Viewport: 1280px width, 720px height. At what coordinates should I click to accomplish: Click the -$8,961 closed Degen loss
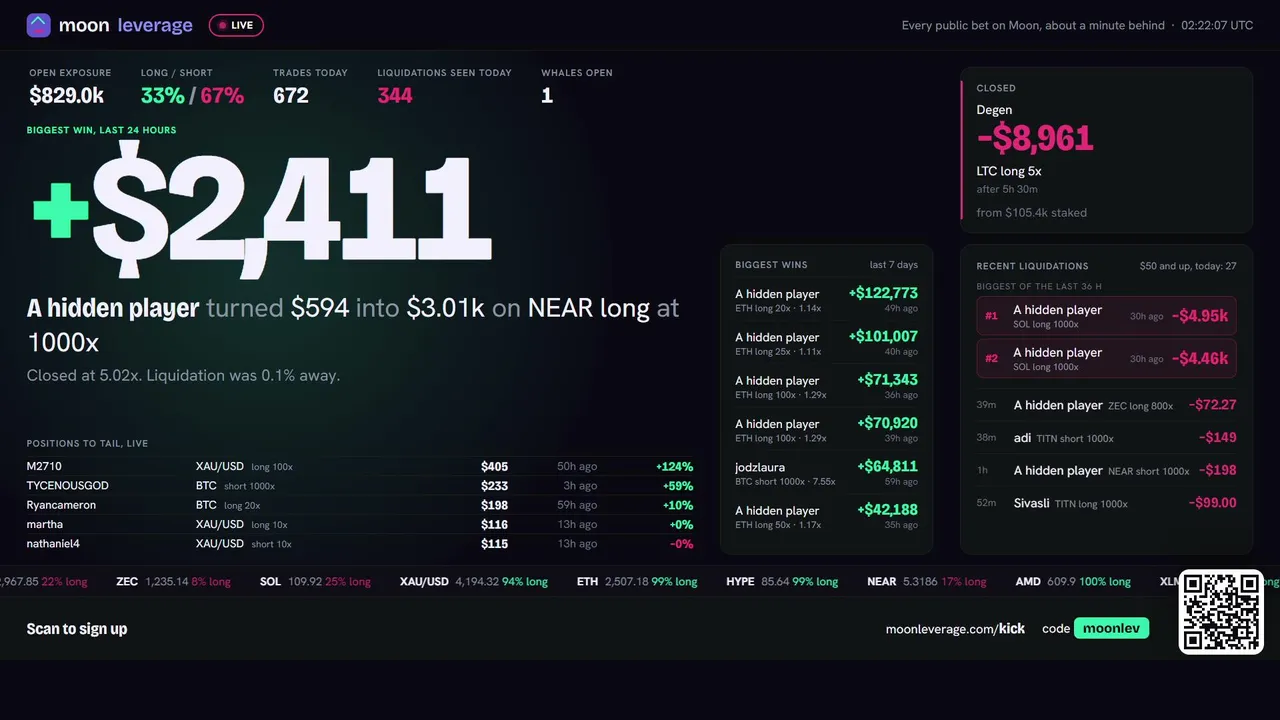[1035, 138]
